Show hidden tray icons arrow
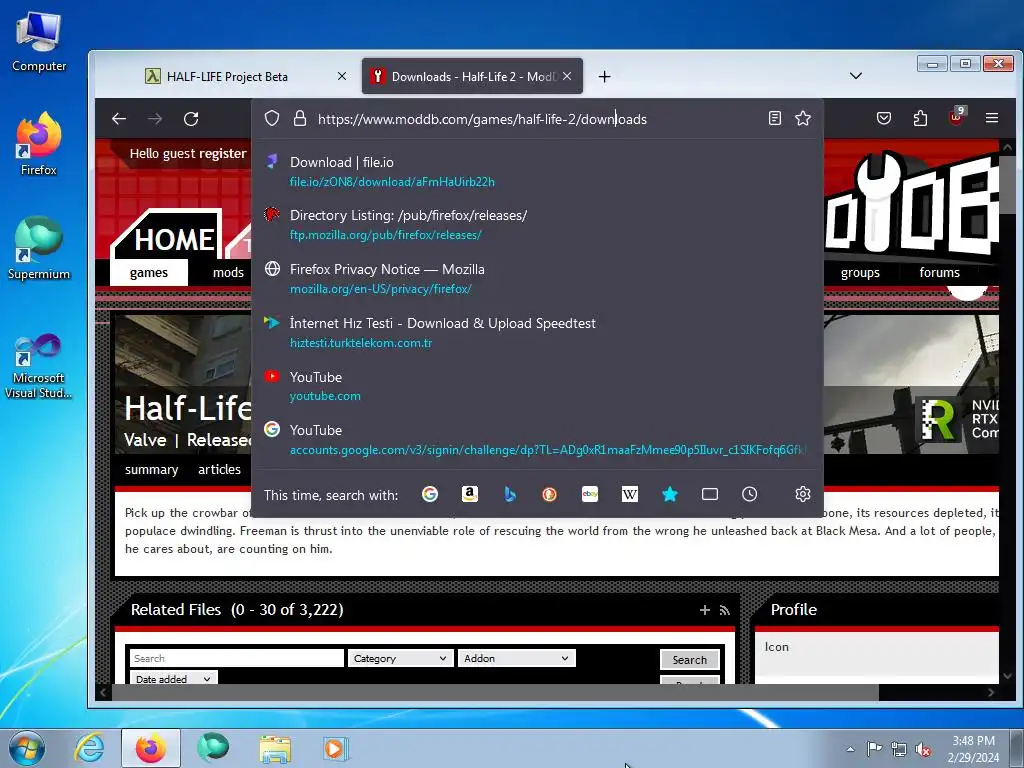 [850, 749]
